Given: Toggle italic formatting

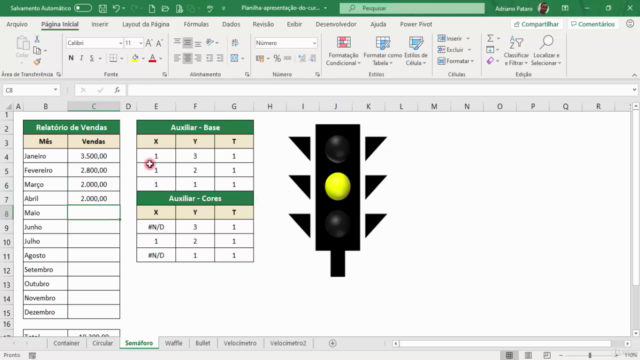Looking at the screenshot, I should pos(81,58).
